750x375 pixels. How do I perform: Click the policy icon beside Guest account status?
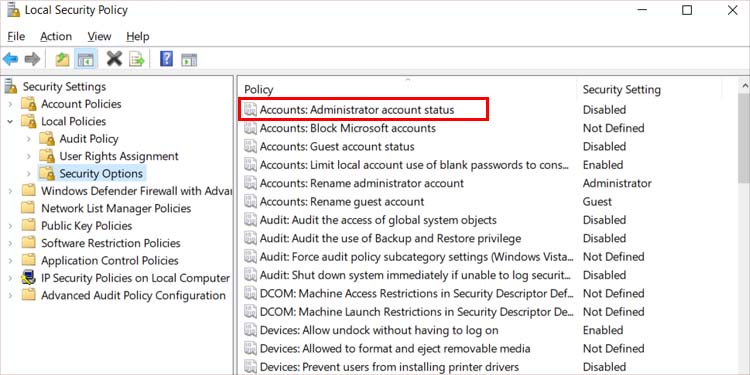click(250, 146)
